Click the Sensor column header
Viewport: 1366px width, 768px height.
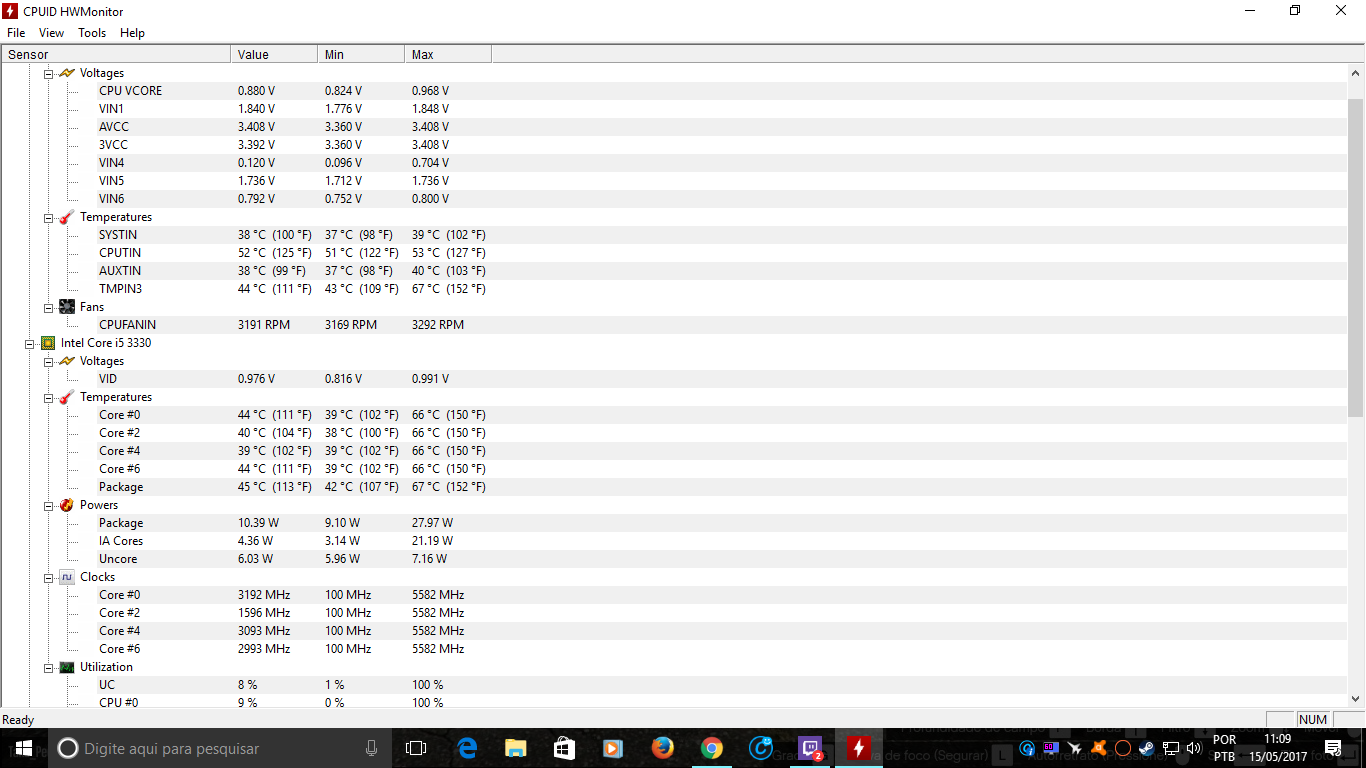click(116, 55)
